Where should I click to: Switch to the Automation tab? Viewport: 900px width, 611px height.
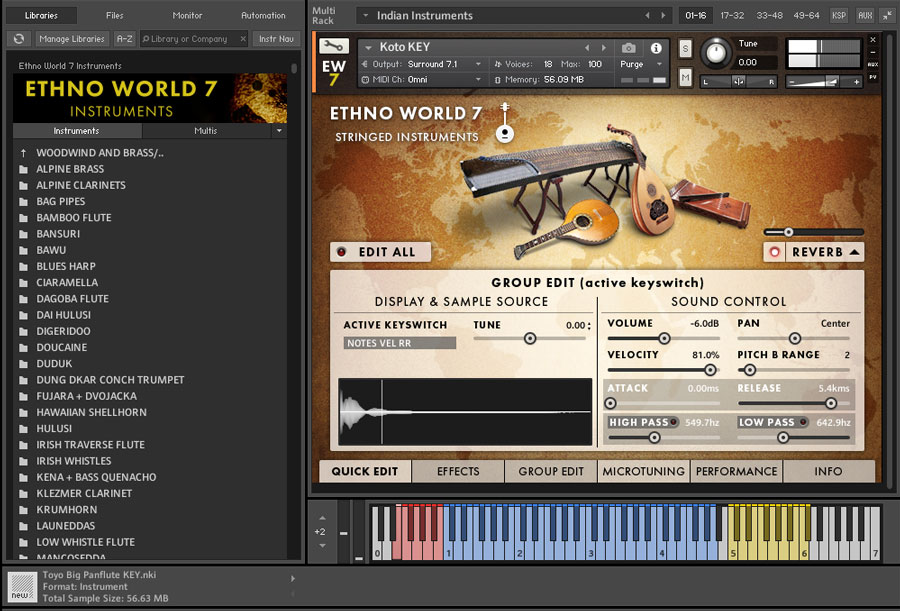tap(263, 16)
